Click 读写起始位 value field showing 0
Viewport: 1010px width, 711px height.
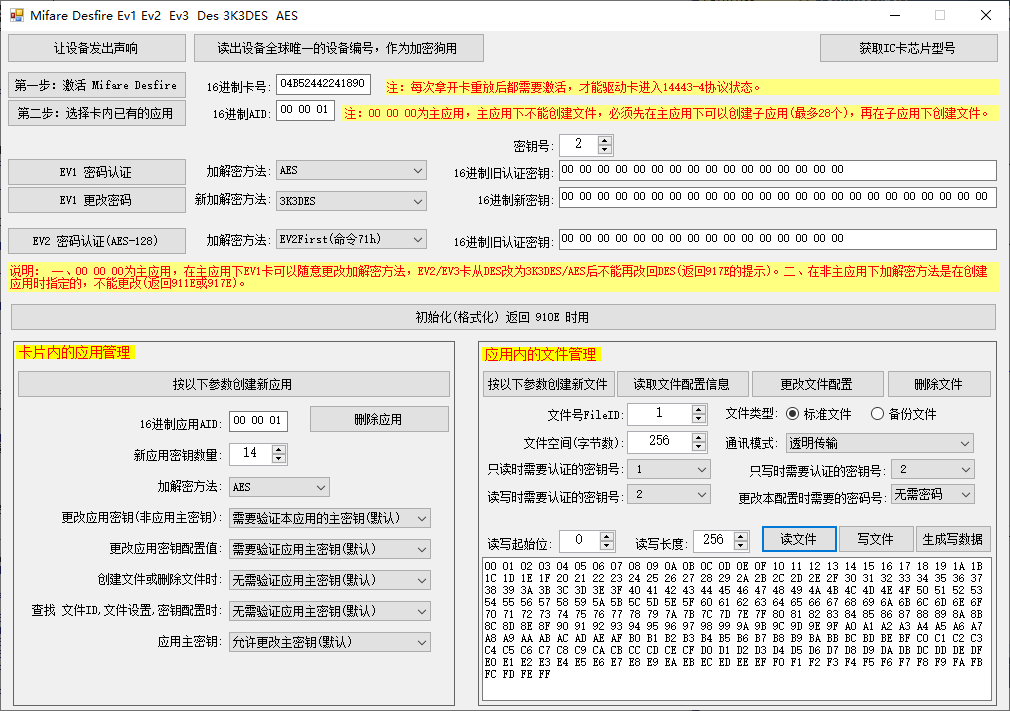point(580,540)
